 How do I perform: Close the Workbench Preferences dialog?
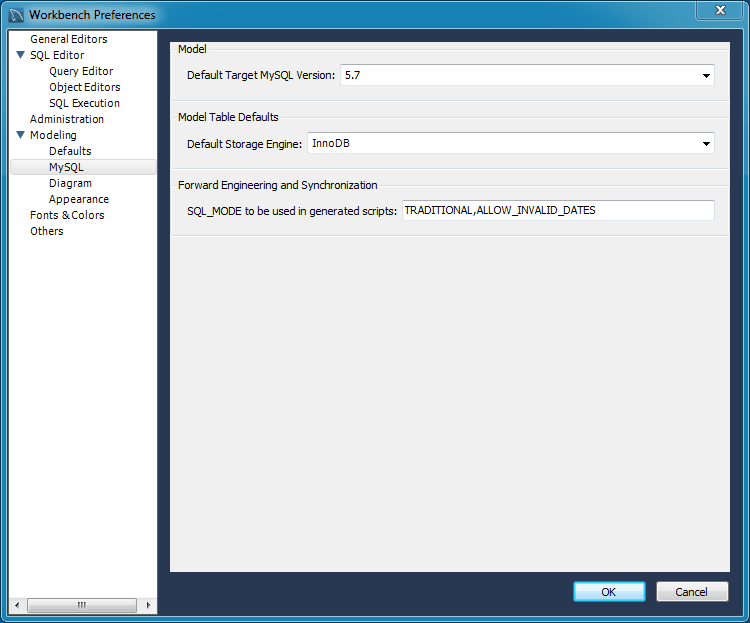coord(719,10)
